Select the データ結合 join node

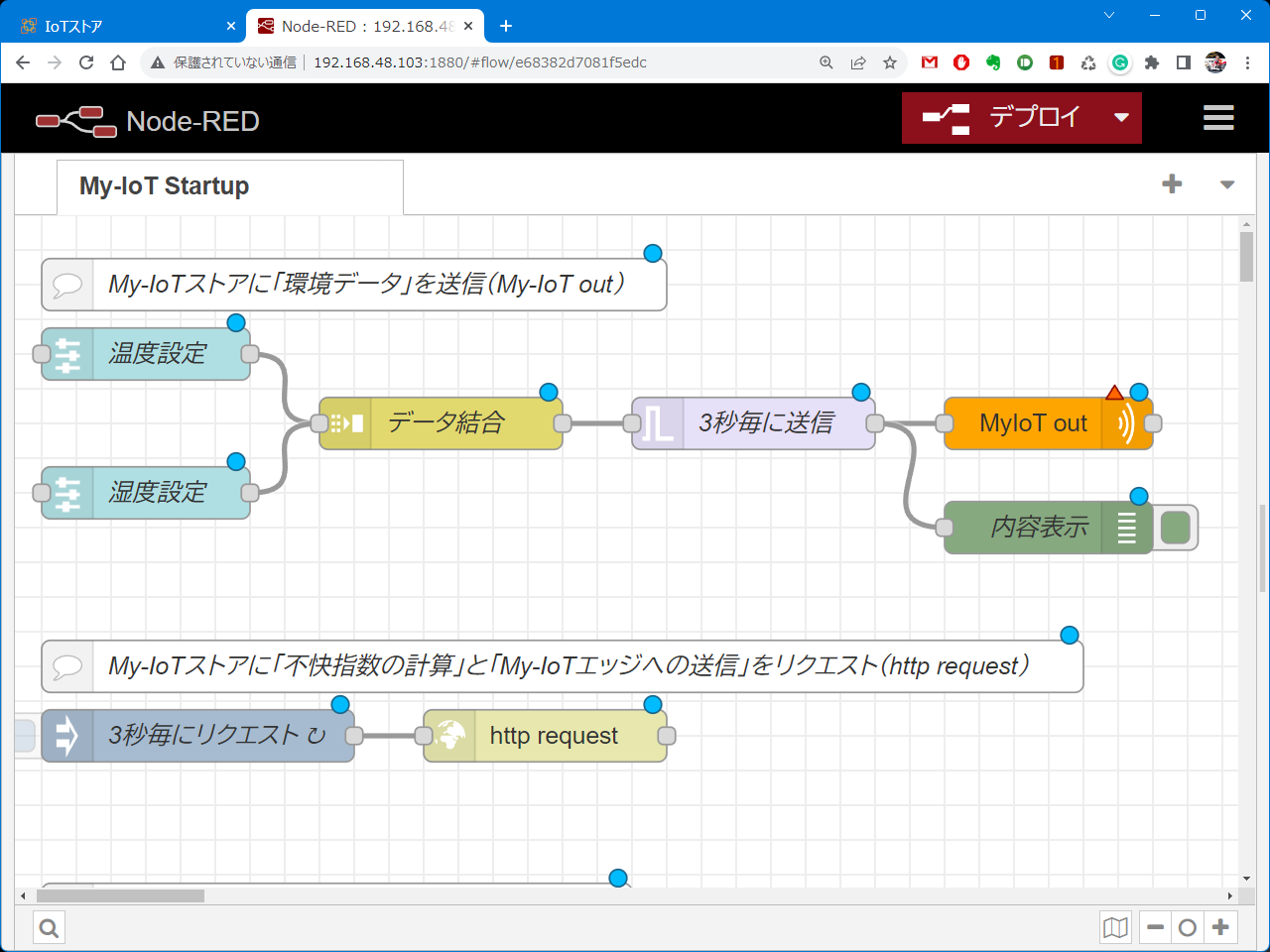441,423
